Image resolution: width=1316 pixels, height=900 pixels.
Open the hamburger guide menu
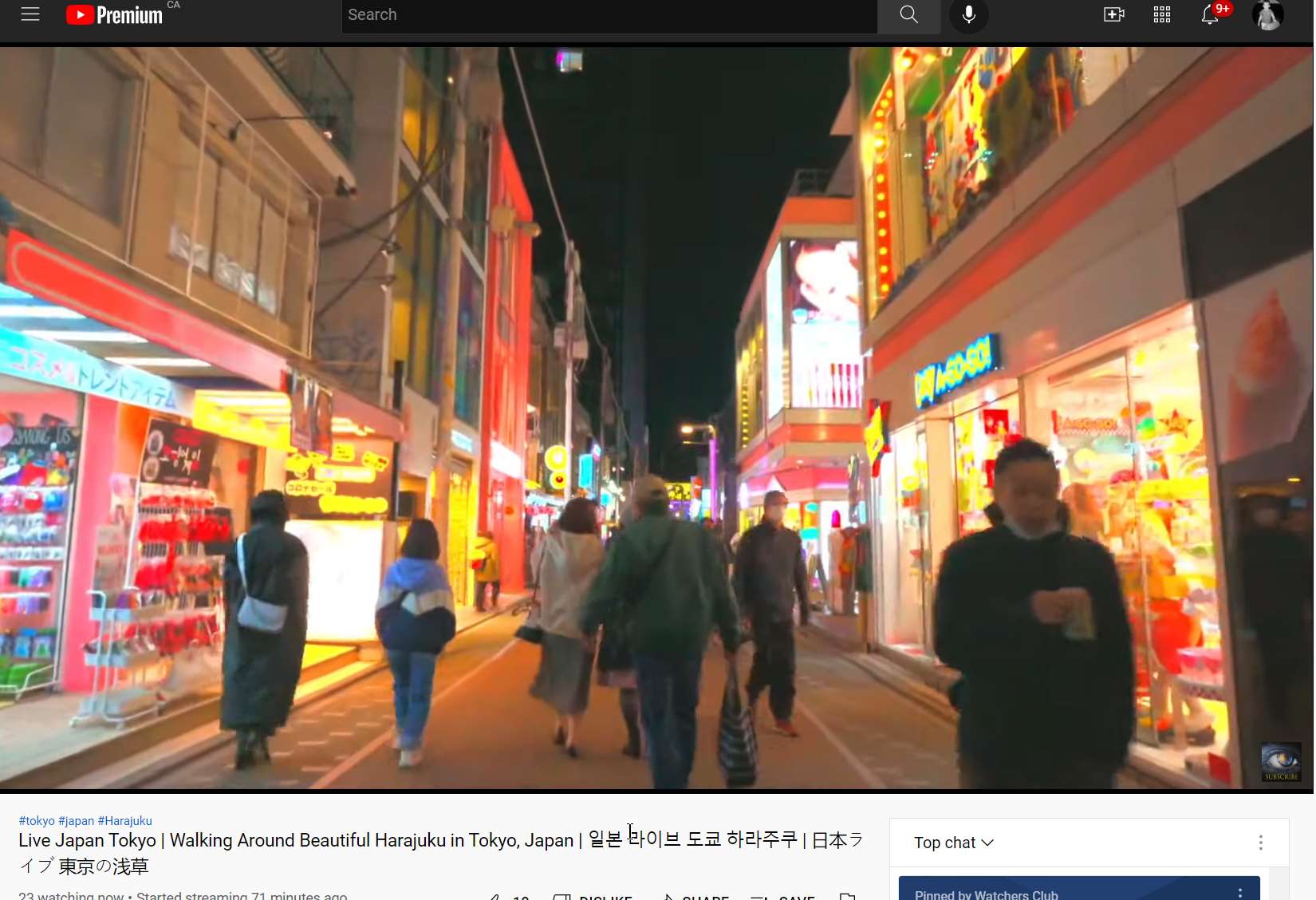point(30,14)
